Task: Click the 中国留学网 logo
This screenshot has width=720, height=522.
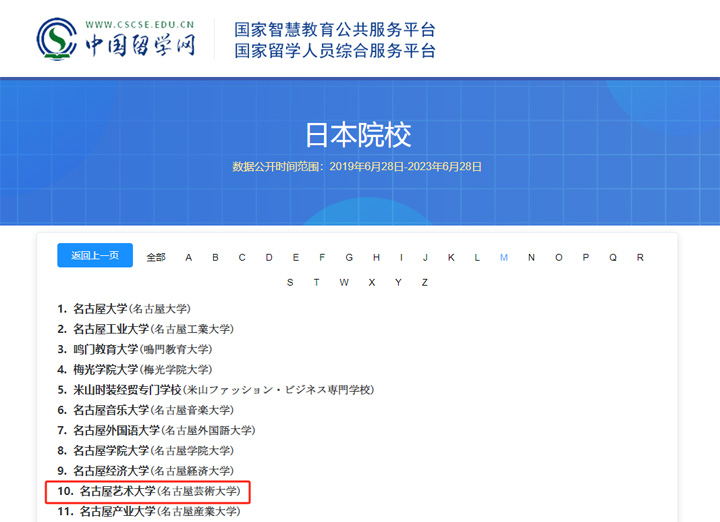Action: coord(116,39)
